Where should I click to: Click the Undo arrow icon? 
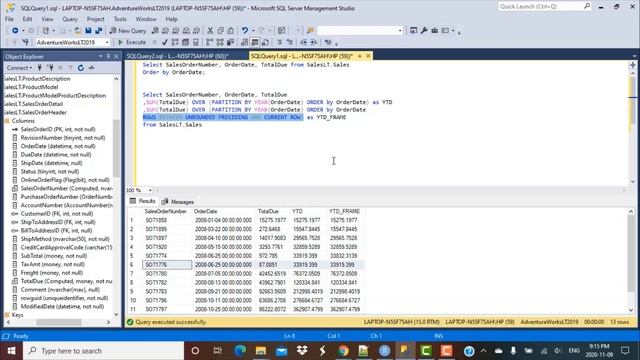coord(245,31)
